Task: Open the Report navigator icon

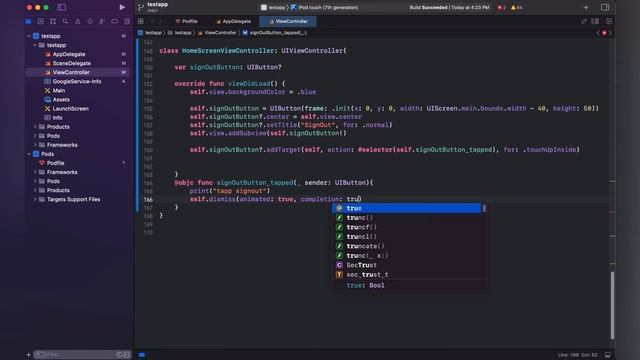Action: (127, 21)
